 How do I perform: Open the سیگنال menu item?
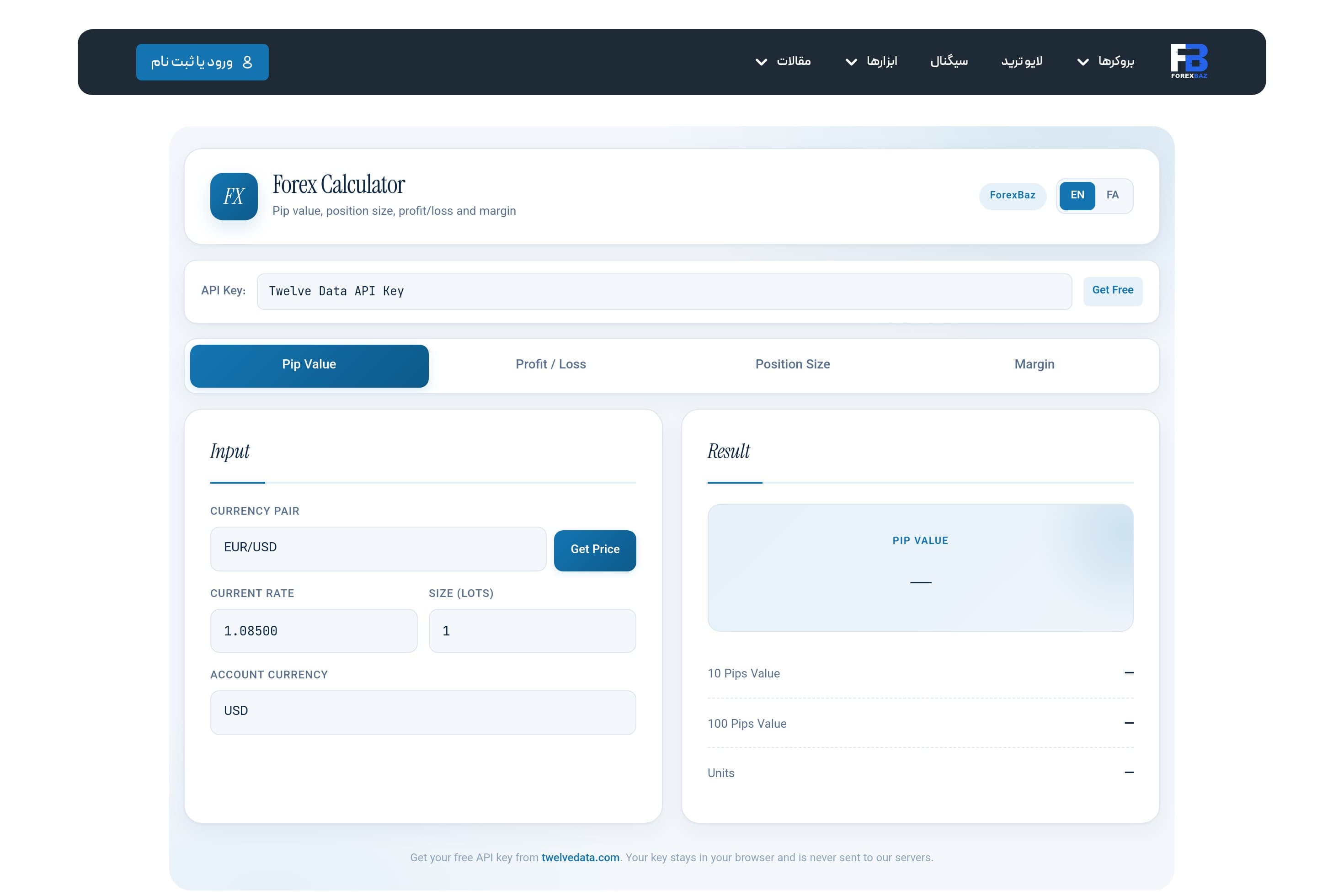pos(949,61)
